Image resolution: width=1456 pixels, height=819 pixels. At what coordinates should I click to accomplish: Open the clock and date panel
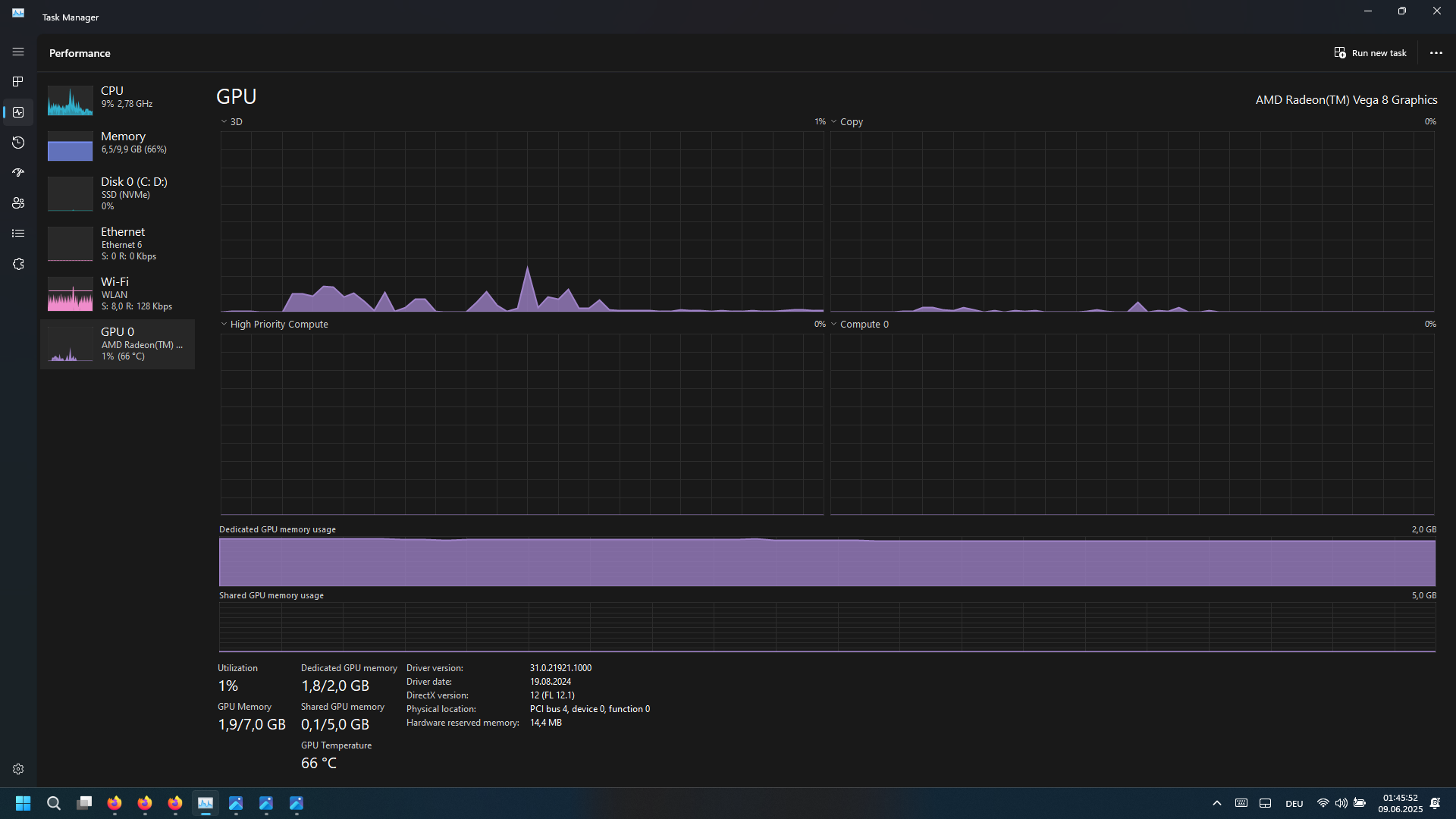pyautogui.click(x=1400, y=803)
